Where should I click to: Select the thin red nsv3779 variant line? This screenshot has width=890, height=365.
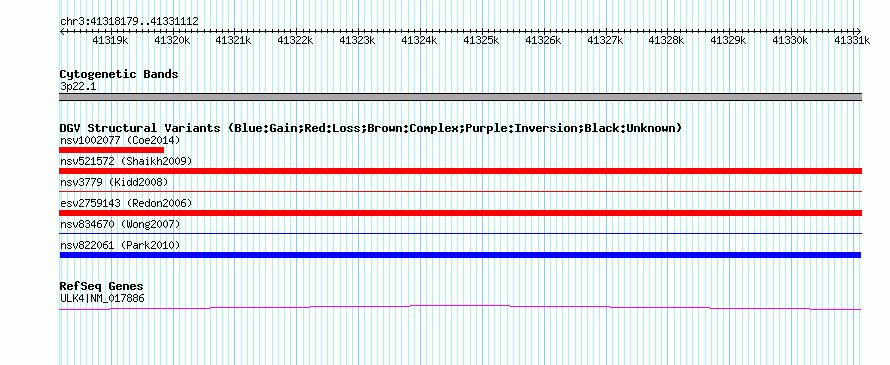coord(461,192)
